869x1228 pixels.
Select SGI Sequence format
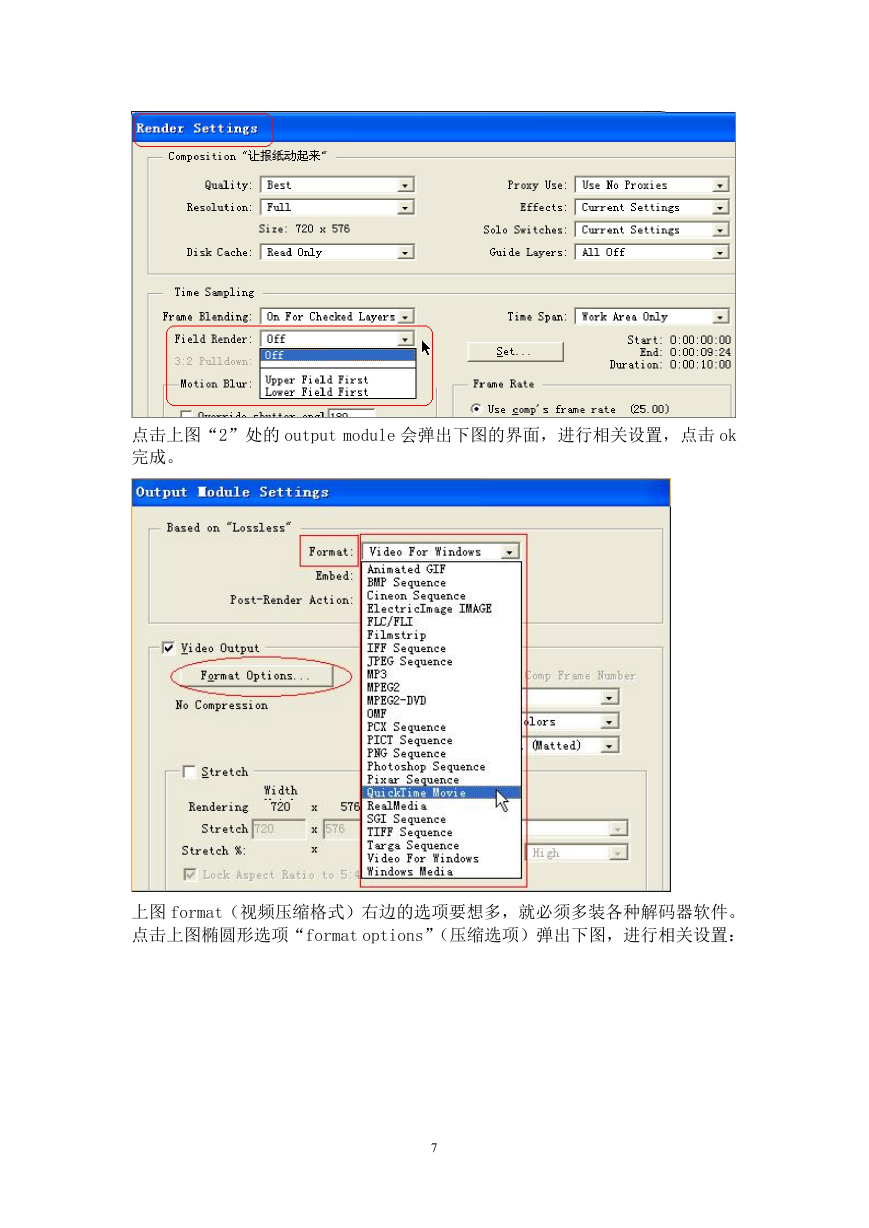click(441, 819)
